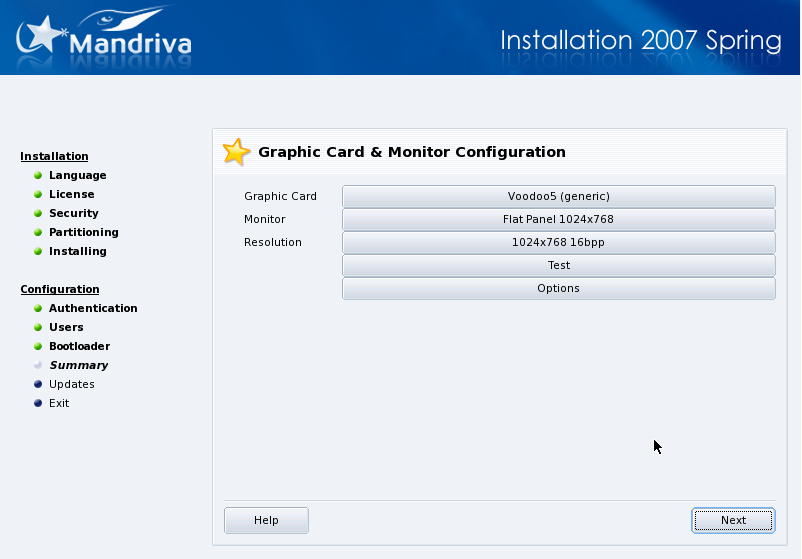This screenshot has width=802, height=559.
Task: Click the Installation section heading
Action: click(x=54, y=156)
